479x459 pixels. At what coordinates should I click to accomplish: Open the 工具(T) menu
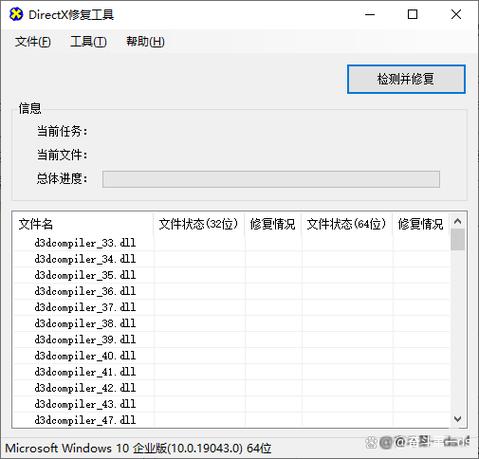[x=88, y=42]
